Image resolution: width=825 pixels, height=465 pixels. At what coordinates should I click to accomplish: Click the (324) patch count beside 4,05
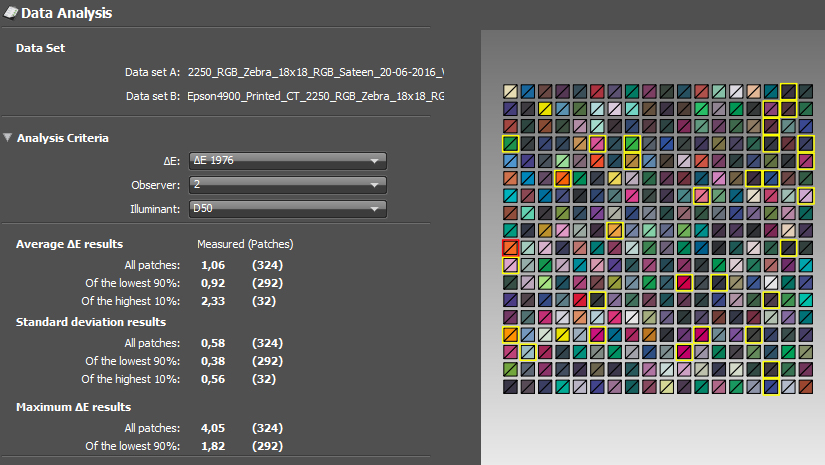coord(267,428)
